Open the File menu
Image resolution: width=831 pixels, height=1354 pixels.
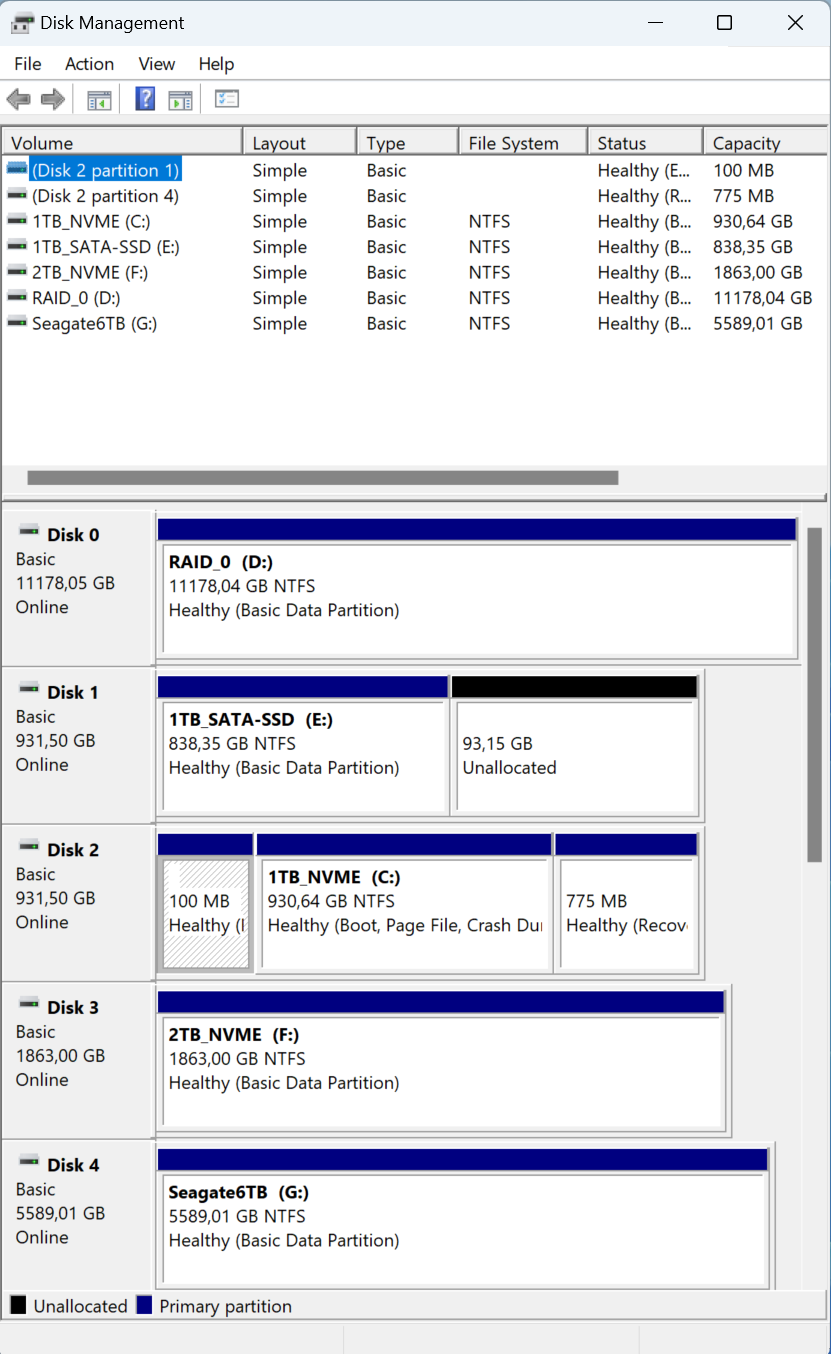click(28, 64)
